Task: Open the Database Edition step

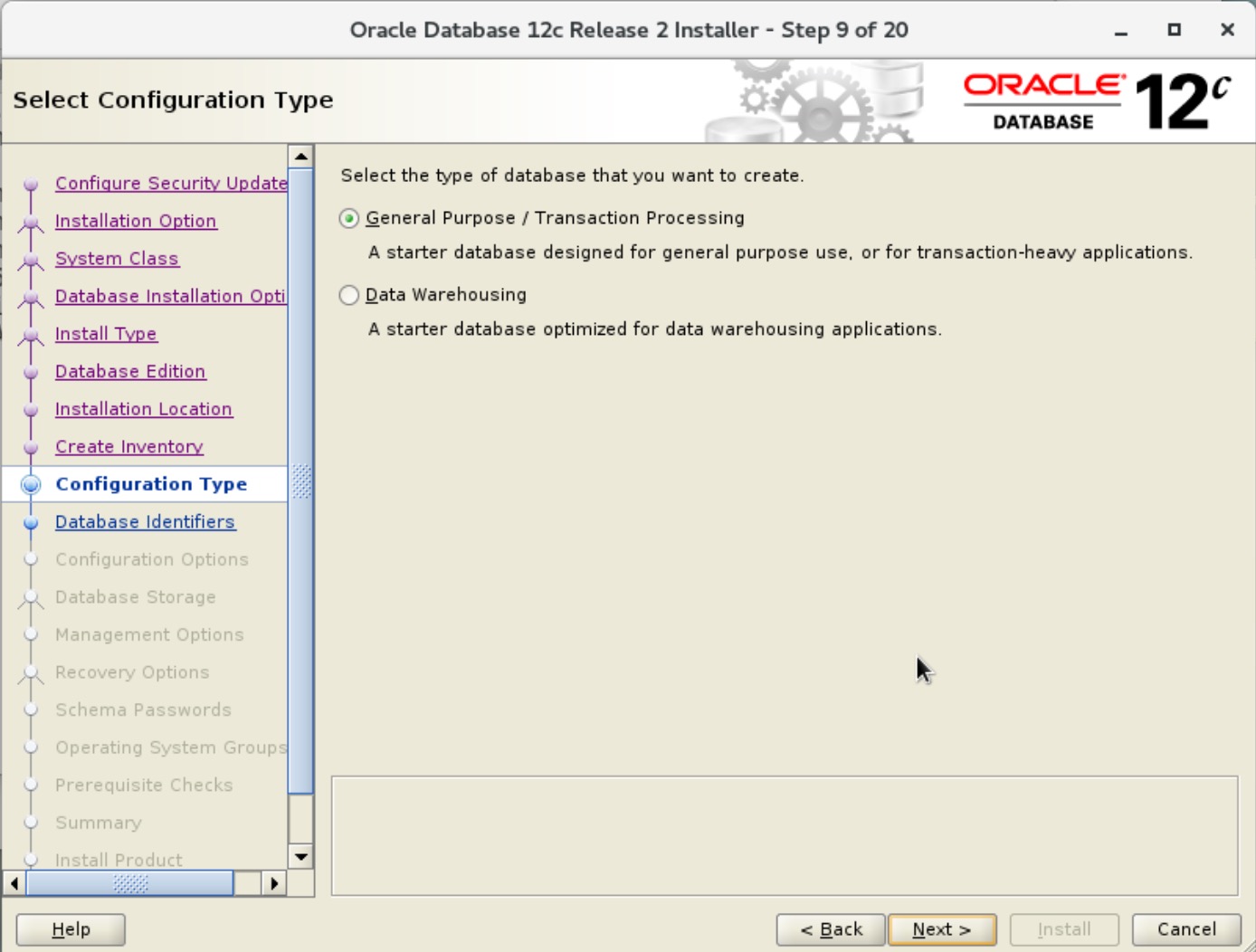Action: 130,371
